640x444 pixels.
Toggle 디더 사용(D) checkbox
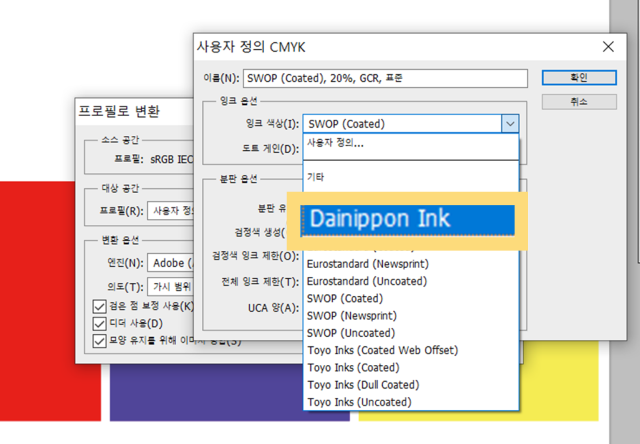click(x=99, y=324)
